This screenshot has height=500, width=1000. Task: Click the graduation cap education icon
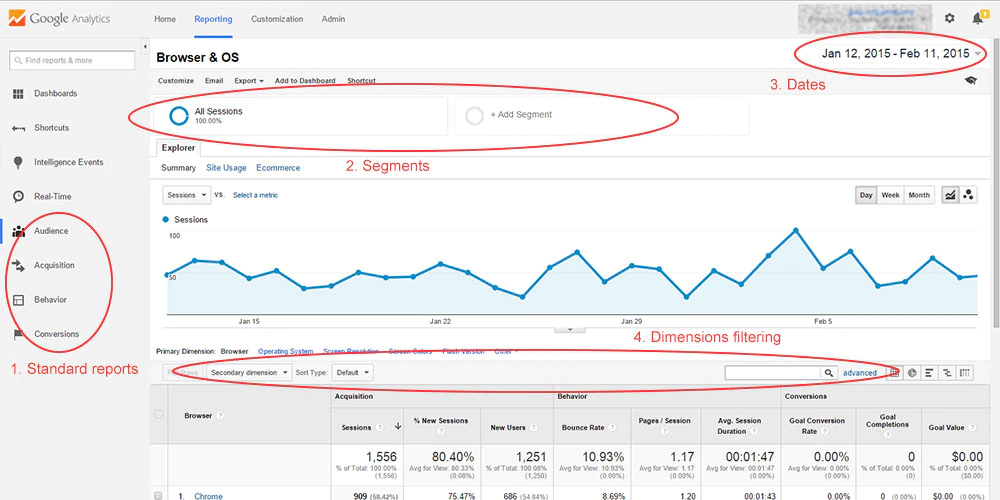point(969,81)
